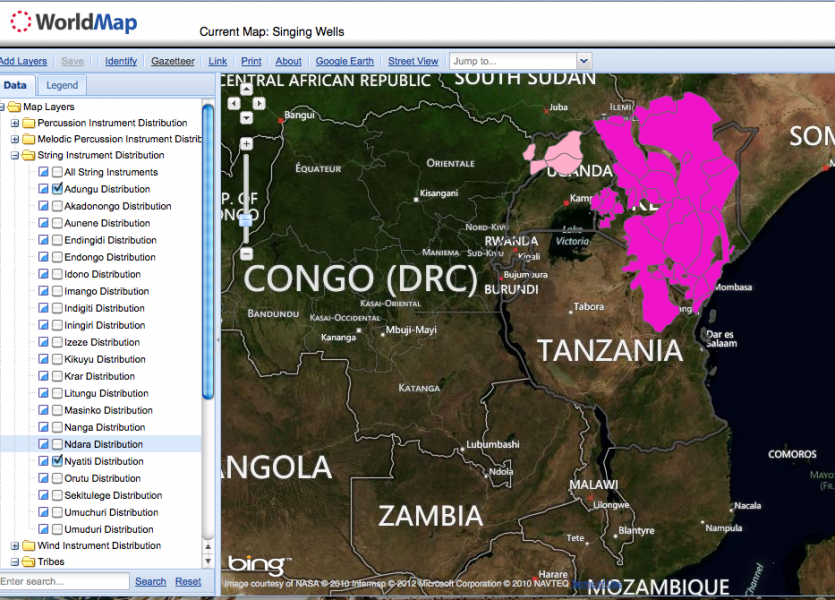
Task: Zoom in with the plus button
Action: point(246,143)
